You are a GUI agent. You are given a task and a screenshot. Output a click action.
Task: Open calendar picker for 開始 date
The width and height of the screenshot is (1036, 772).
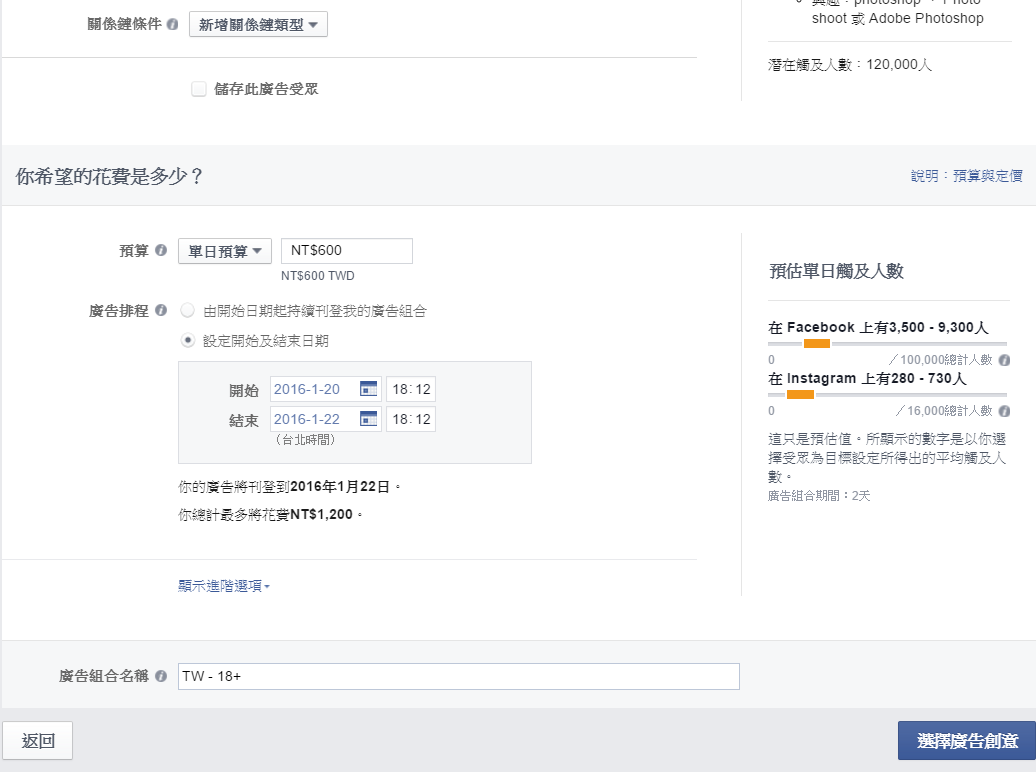368,390
